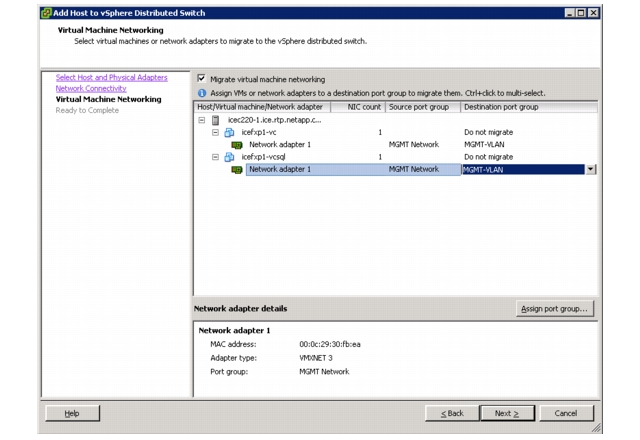Go to Select Host and Physical Adapters step

coord(111,77)
